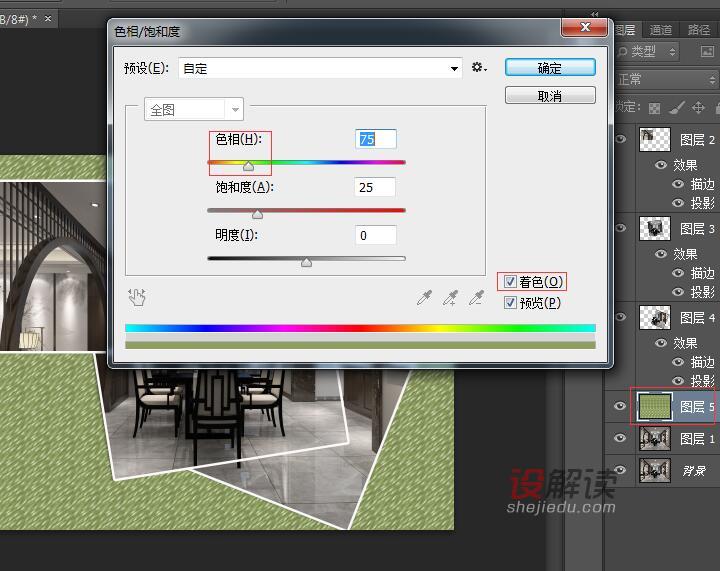Select the add-to-sample eyedropper
This screenshot has height=571, width=720.
click(x=450, y=297)
